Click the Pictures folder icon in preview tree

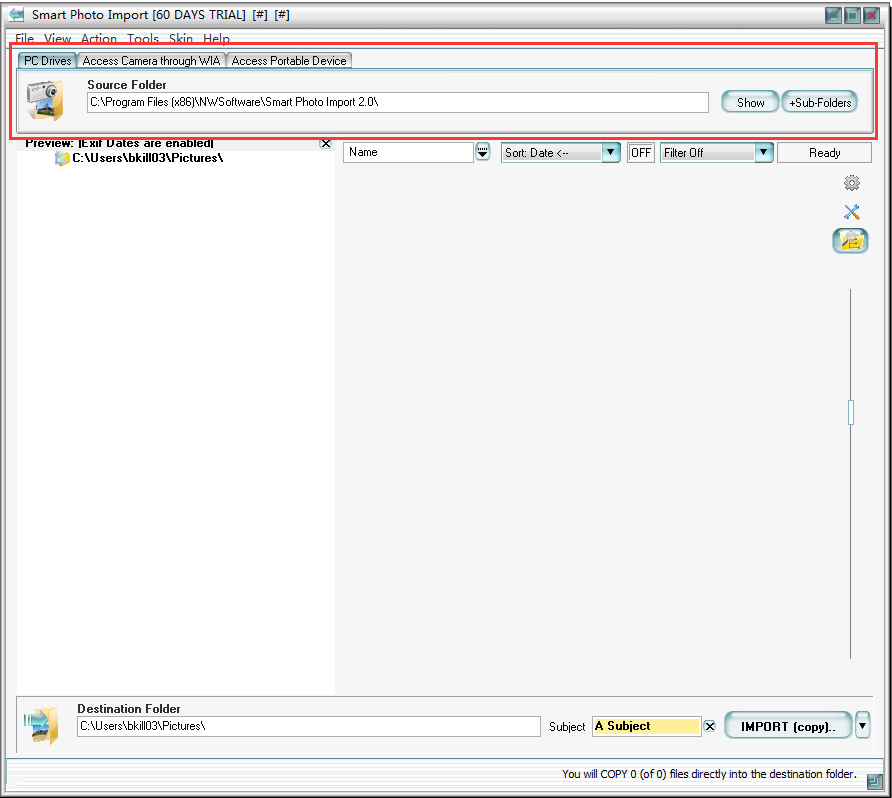61,158
